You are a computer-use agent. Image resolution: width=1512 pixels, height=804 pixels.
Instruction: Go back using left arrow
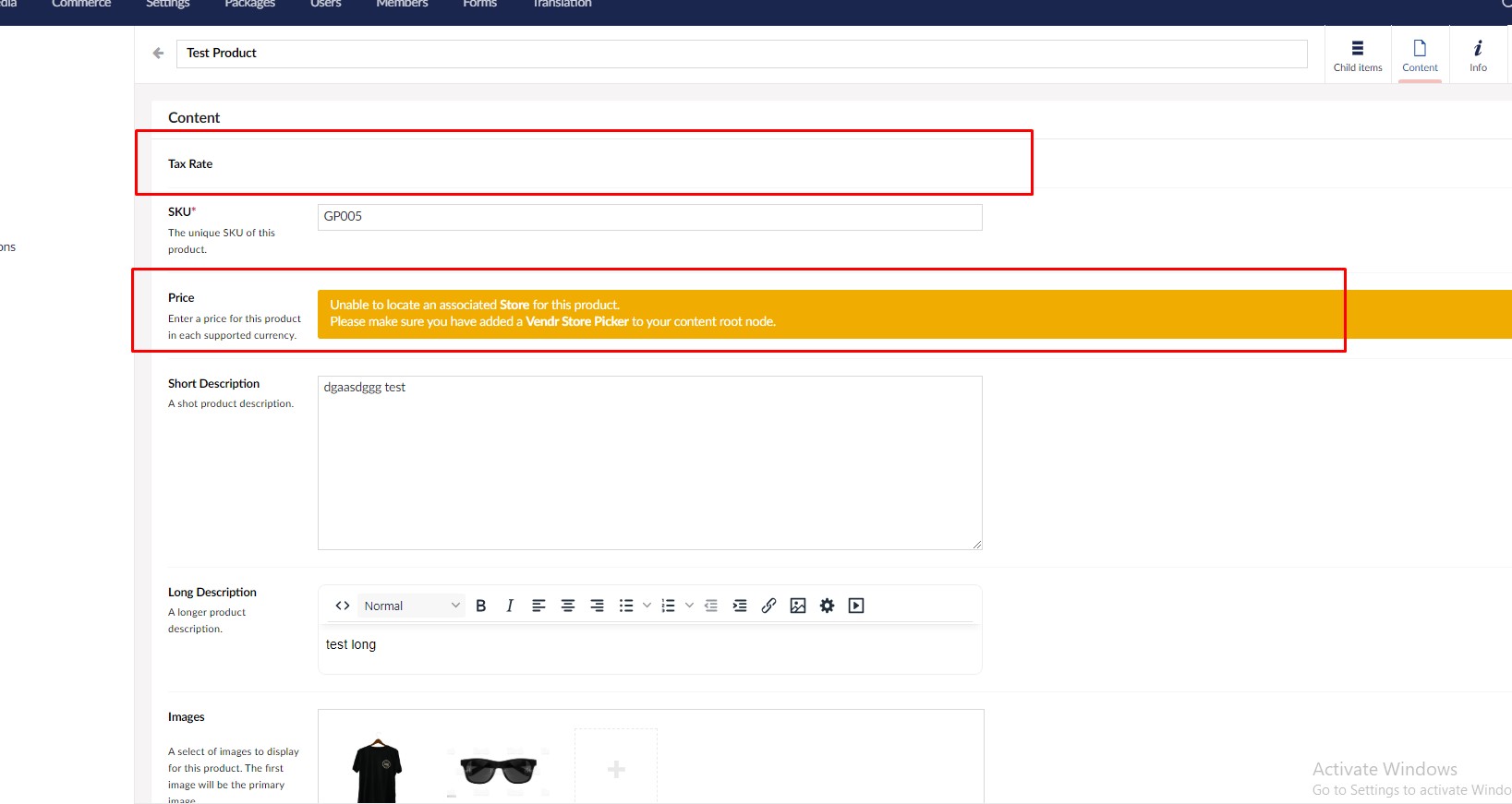tap(158, 54)
